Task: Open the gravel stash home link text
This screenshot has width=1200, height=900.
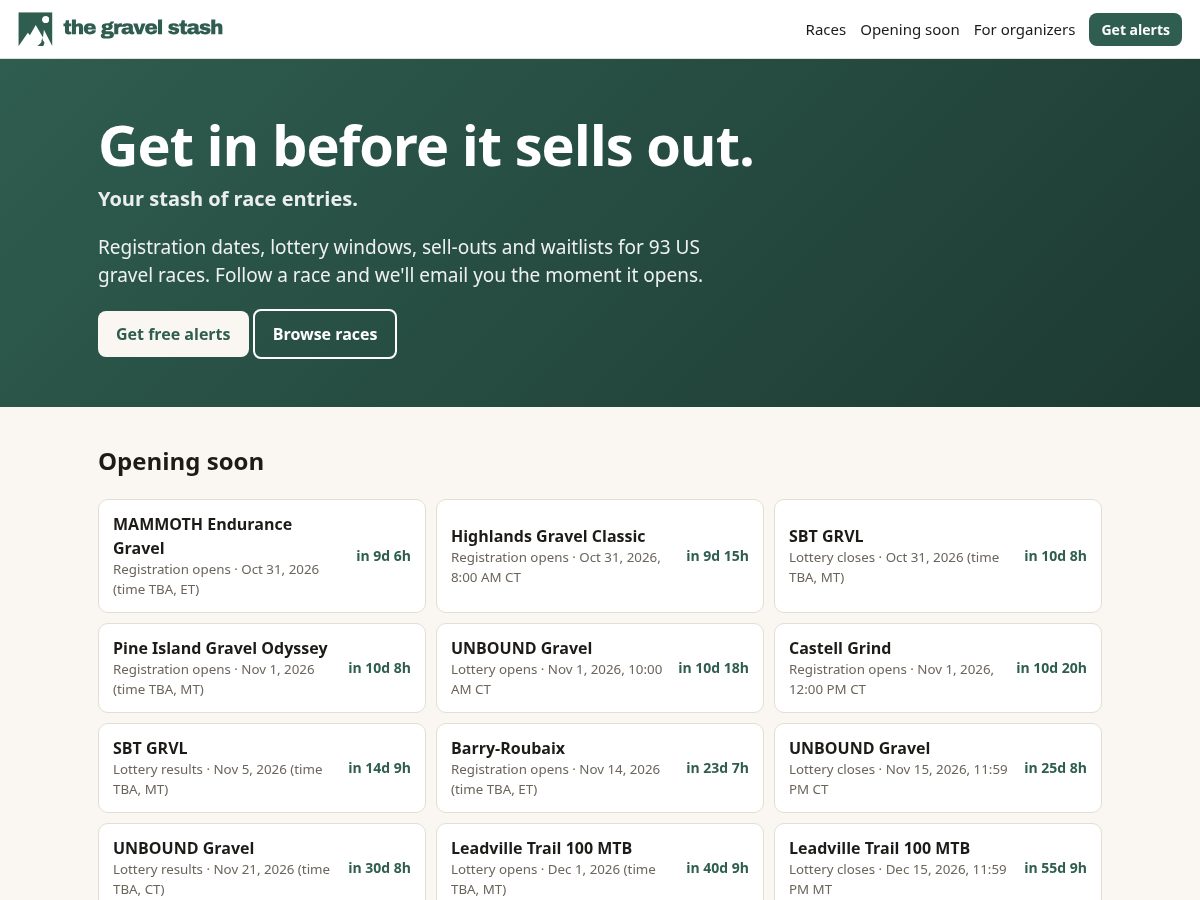Action: (143, 28)
